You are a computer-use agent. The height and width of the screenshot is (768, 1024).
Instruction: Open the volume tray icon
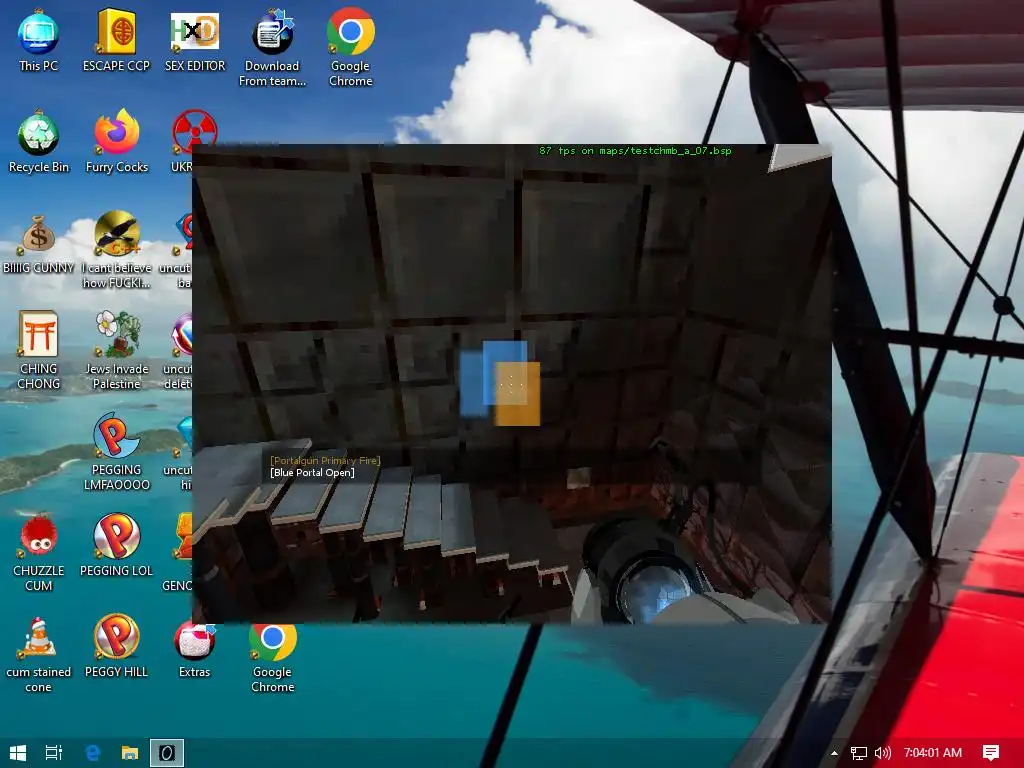point(883,753)
